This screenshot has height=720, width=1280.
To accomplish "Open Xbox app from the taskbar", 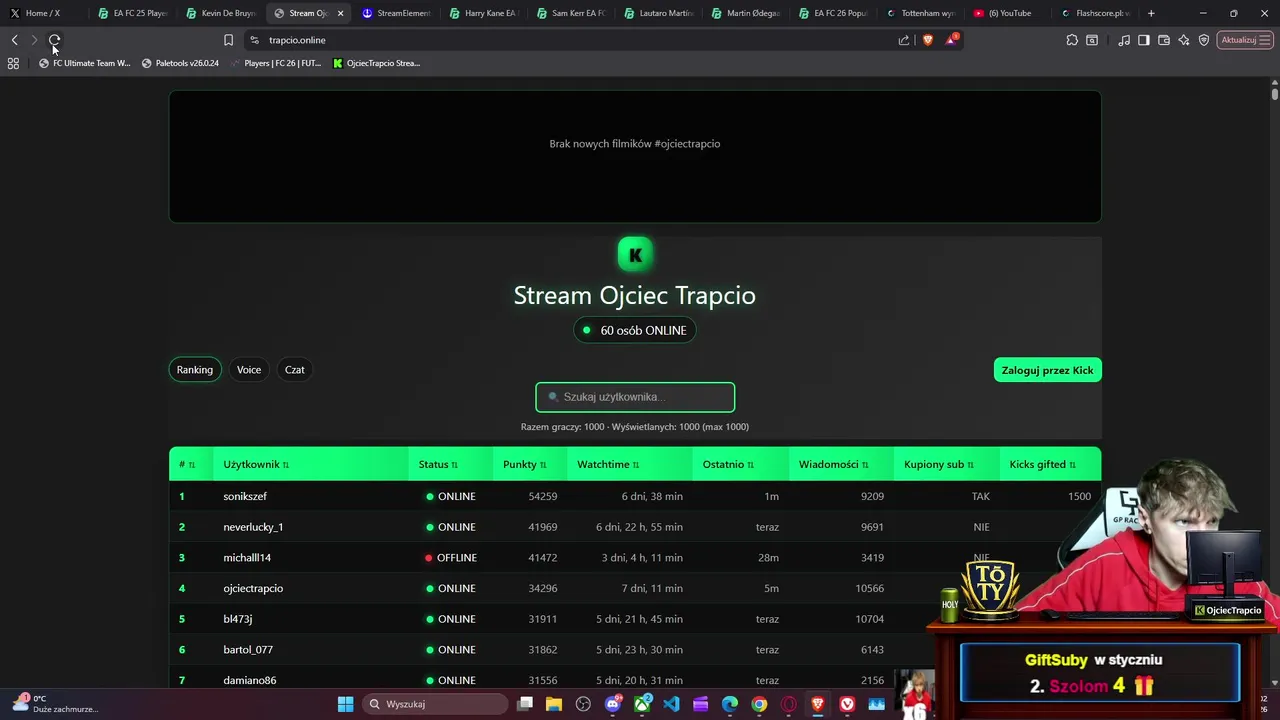I will [642, 704].
